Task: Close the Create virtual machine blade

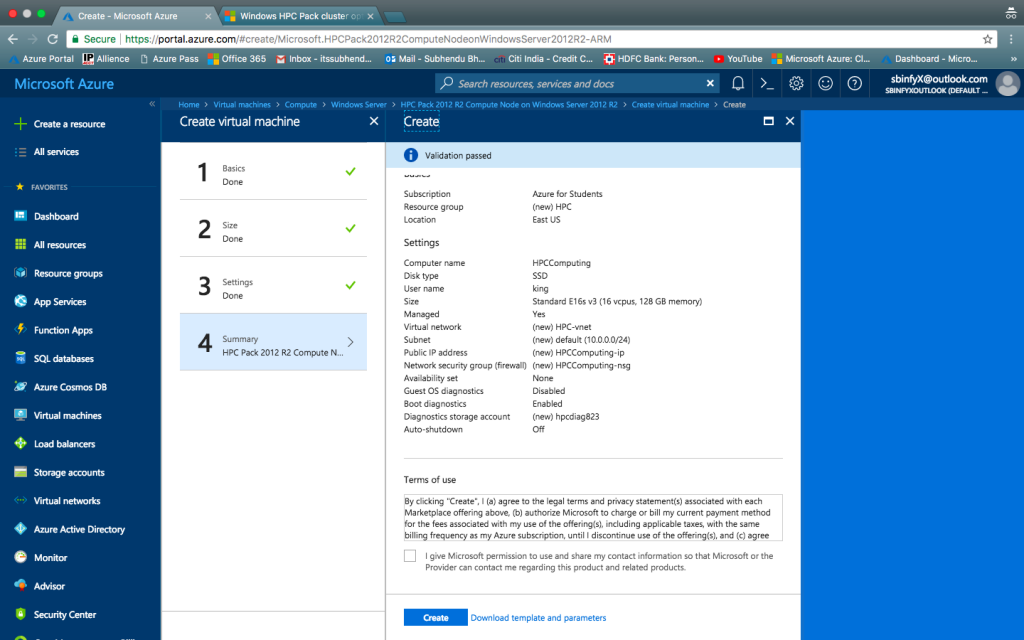Action: click(x=374, y=121)
